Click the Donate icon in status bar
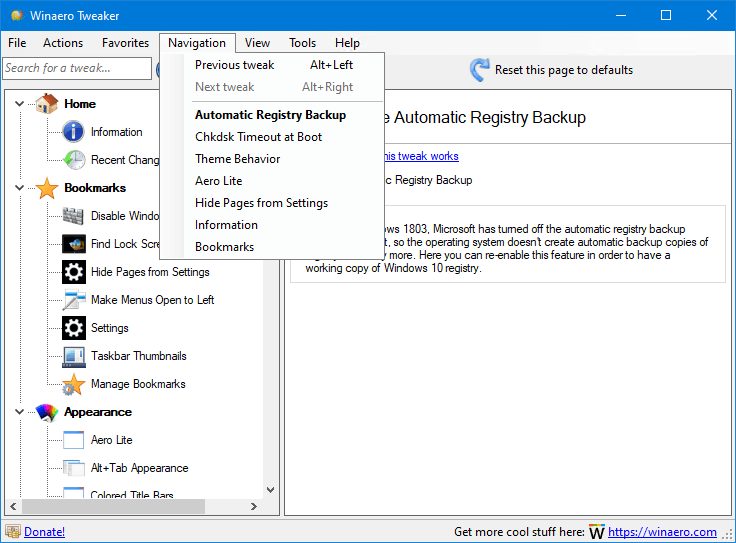 click(x=13, y=532)
